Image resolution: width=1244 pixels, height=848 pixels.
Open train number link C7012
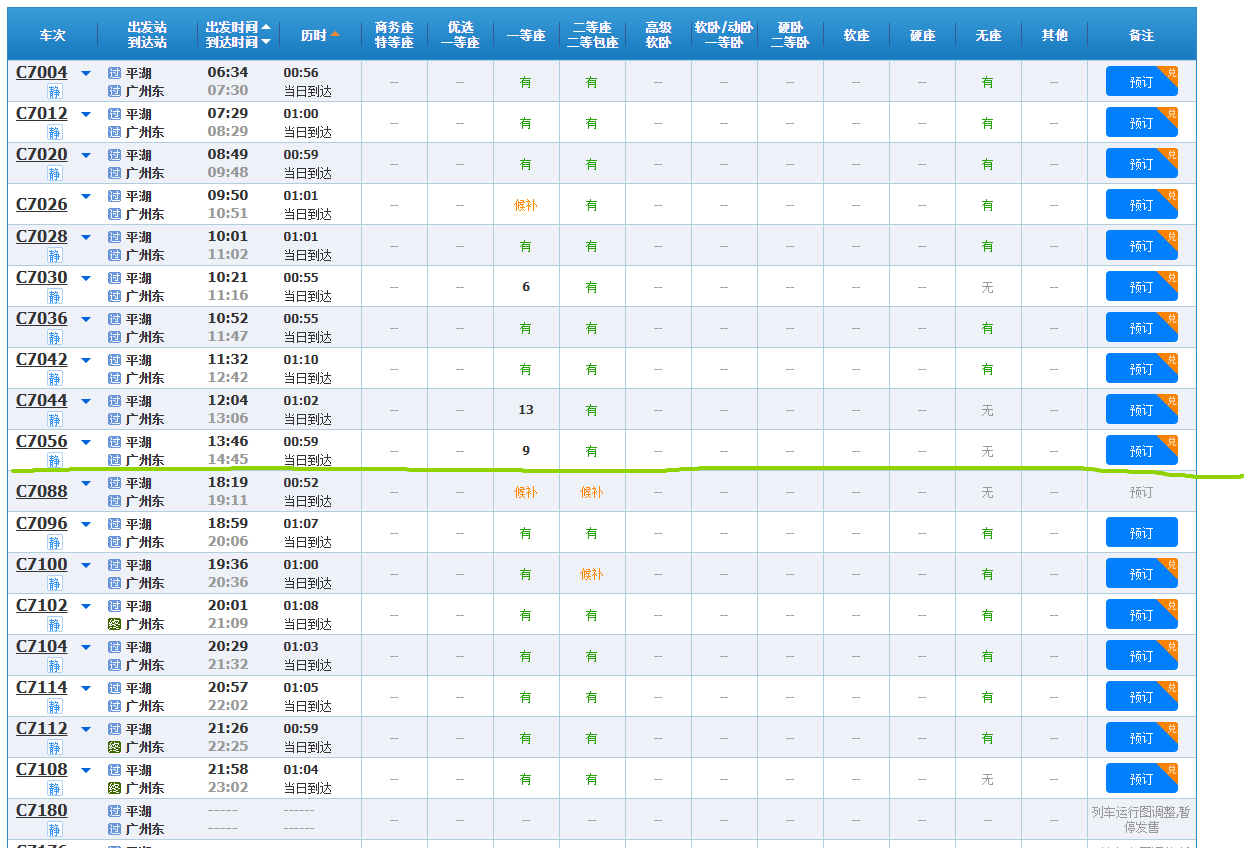click(x=42, y=113)
